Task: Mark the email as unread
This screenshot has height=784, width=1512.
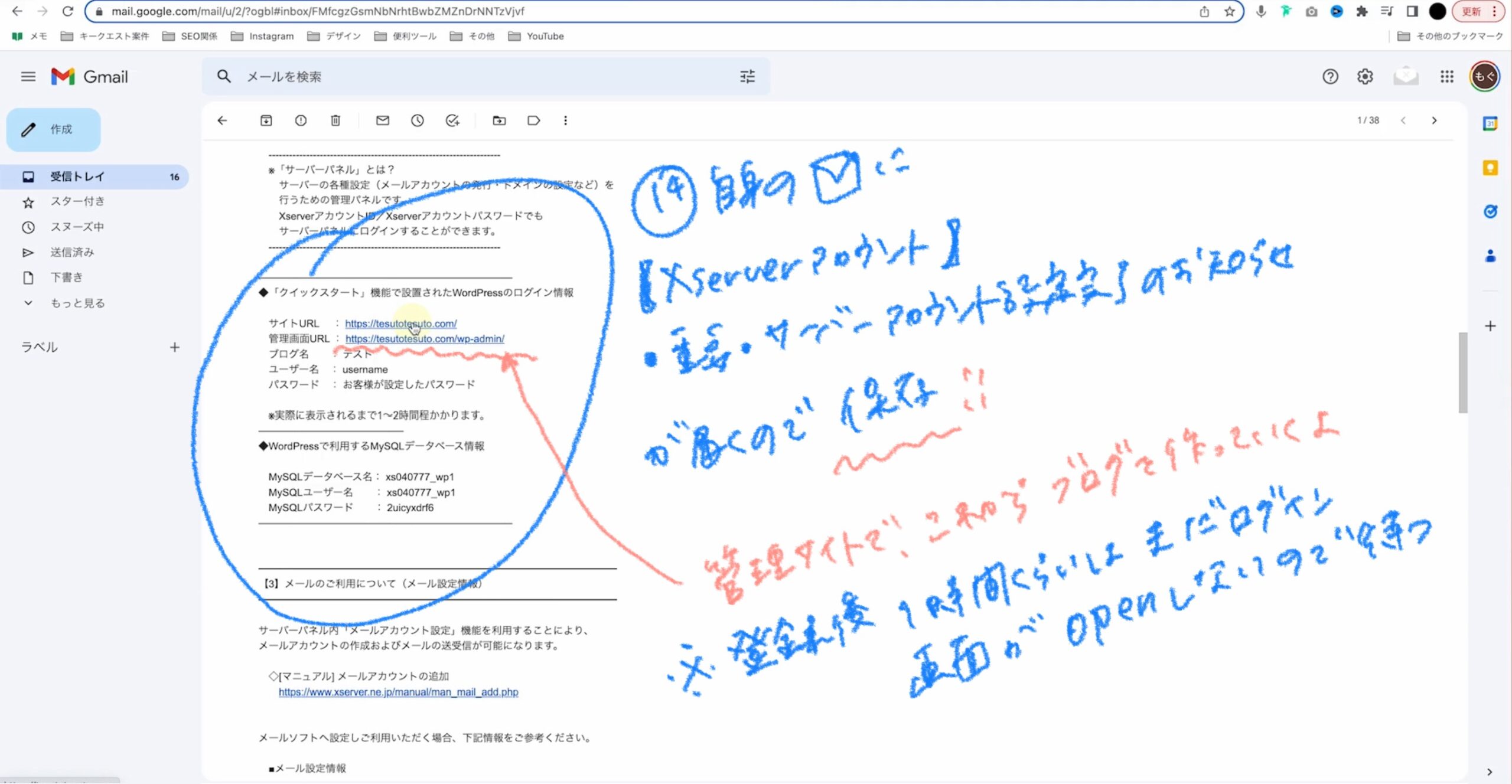Action: pos(383,120)
